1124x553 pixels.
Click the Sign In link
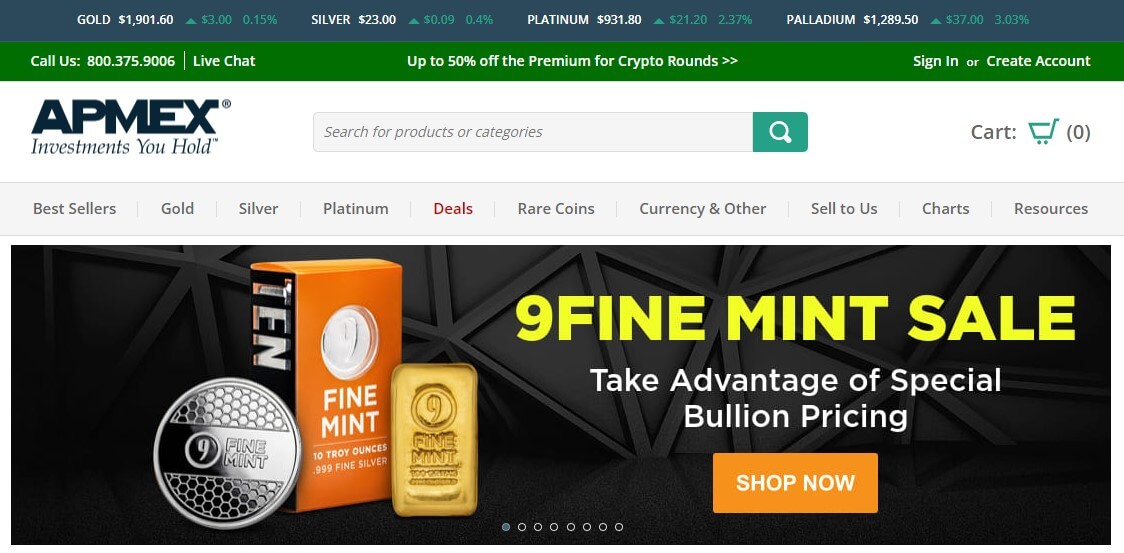tap(935, 61)
